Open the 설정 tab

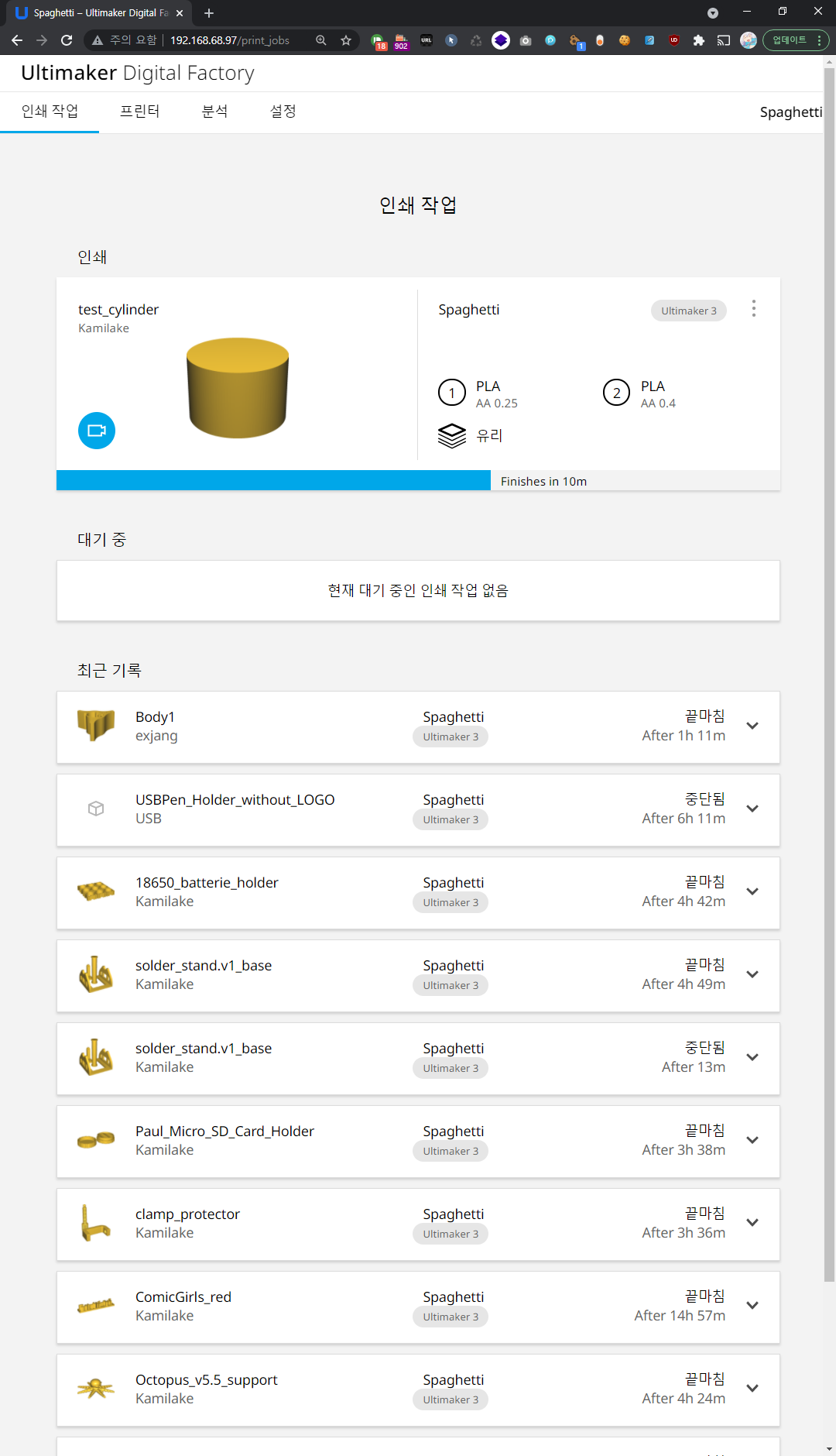(283, 112)
